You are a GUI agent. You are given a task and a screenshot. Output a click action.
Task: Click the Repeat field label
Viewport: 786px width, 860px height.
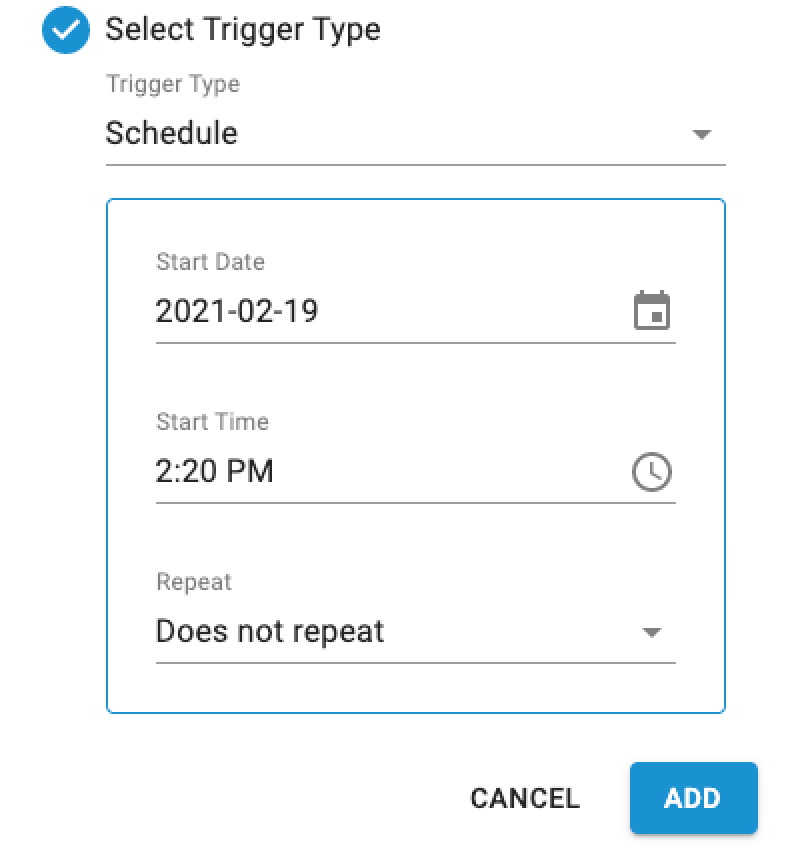194,582
